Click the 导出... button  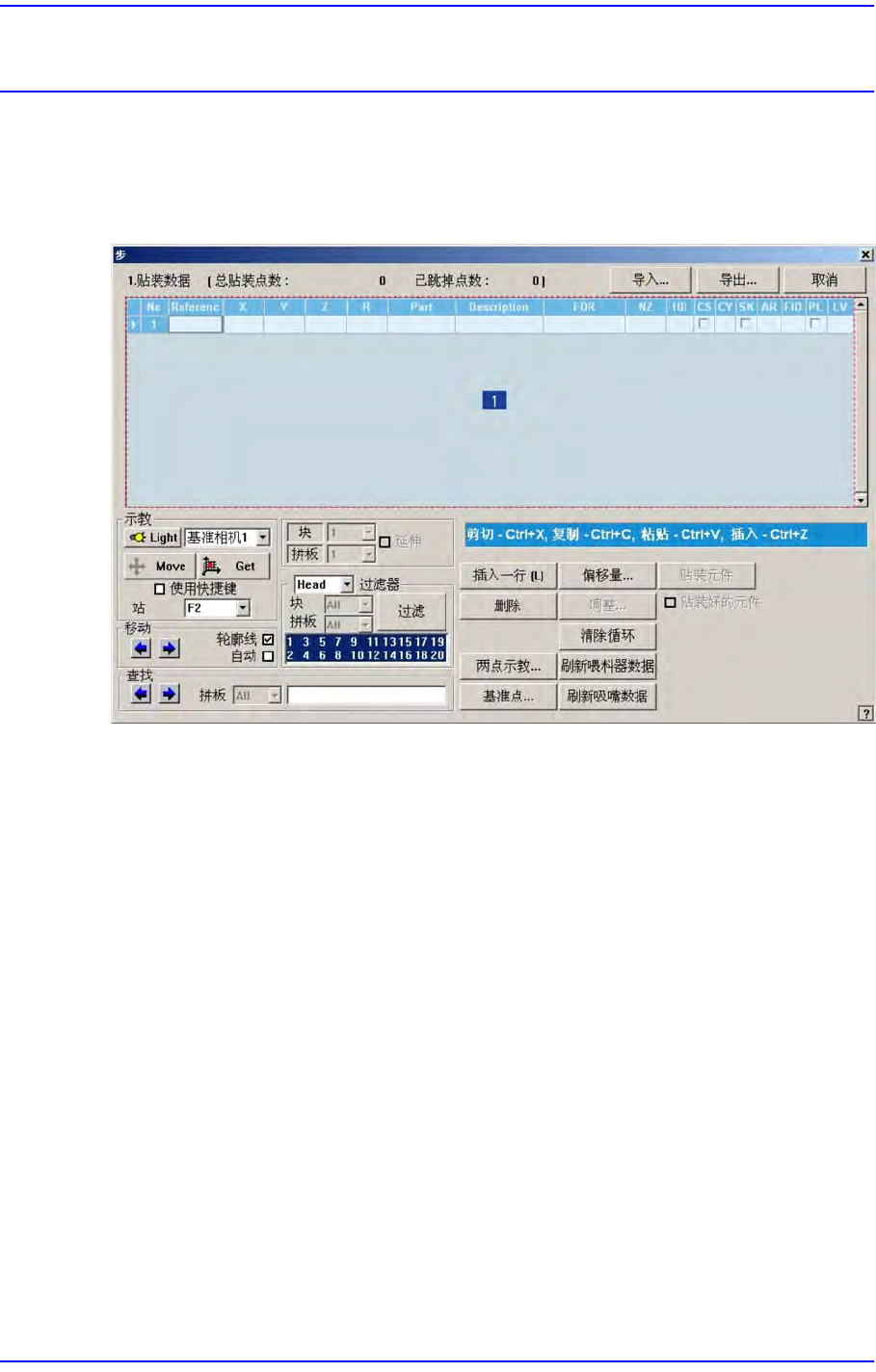738,279
